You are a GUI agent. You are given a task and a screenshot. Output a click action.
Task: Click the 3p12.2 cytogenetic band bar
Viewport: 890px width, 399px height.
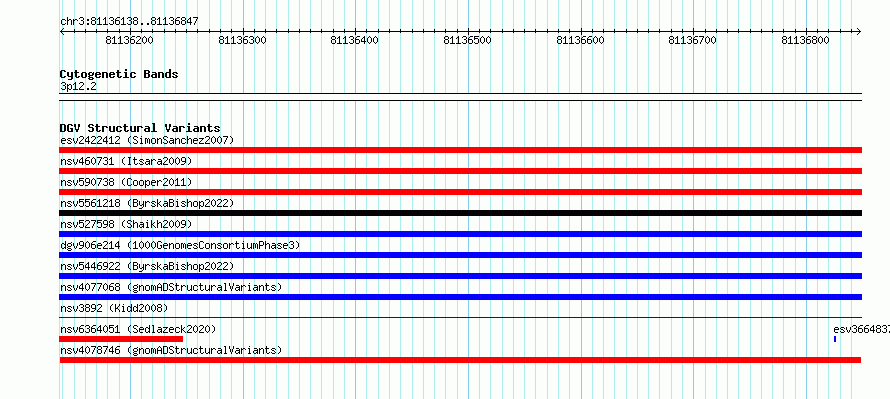pos(460,97)
